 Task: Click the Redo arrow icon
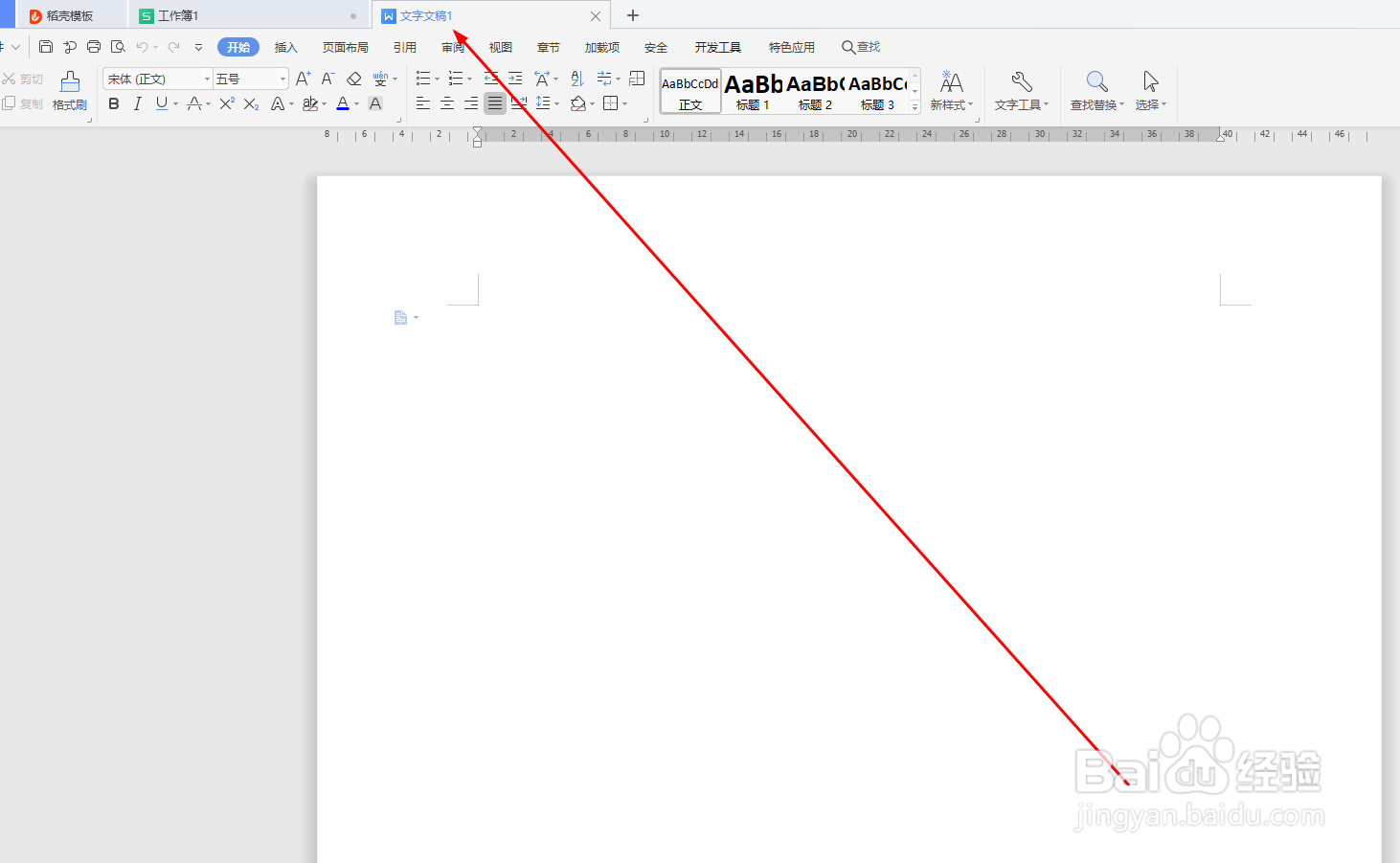[x=173, y=47]
